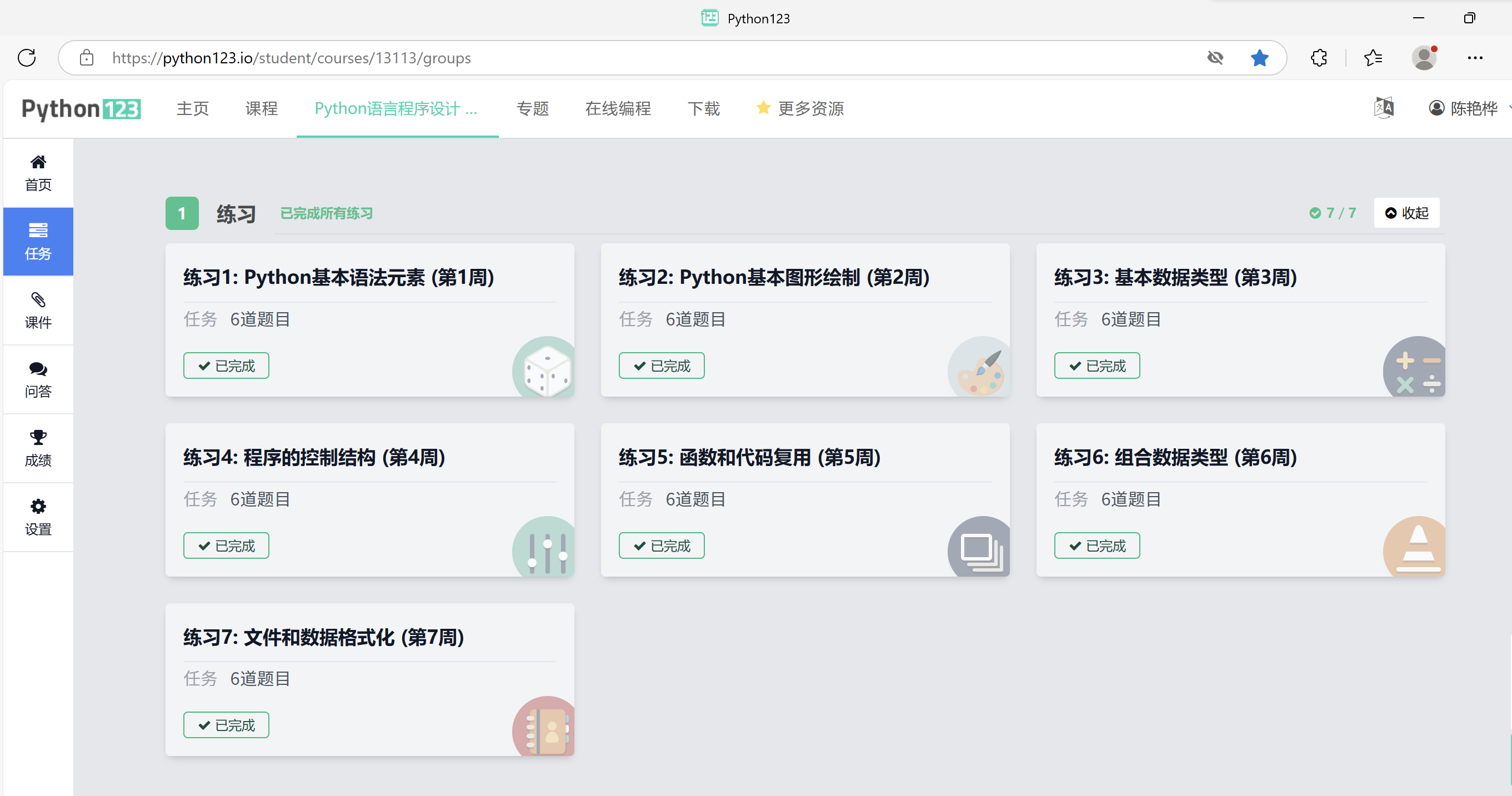Toggle the tracking prevention eye icon
This screenshot has width=1512, height=796.
coord(1215,58)
